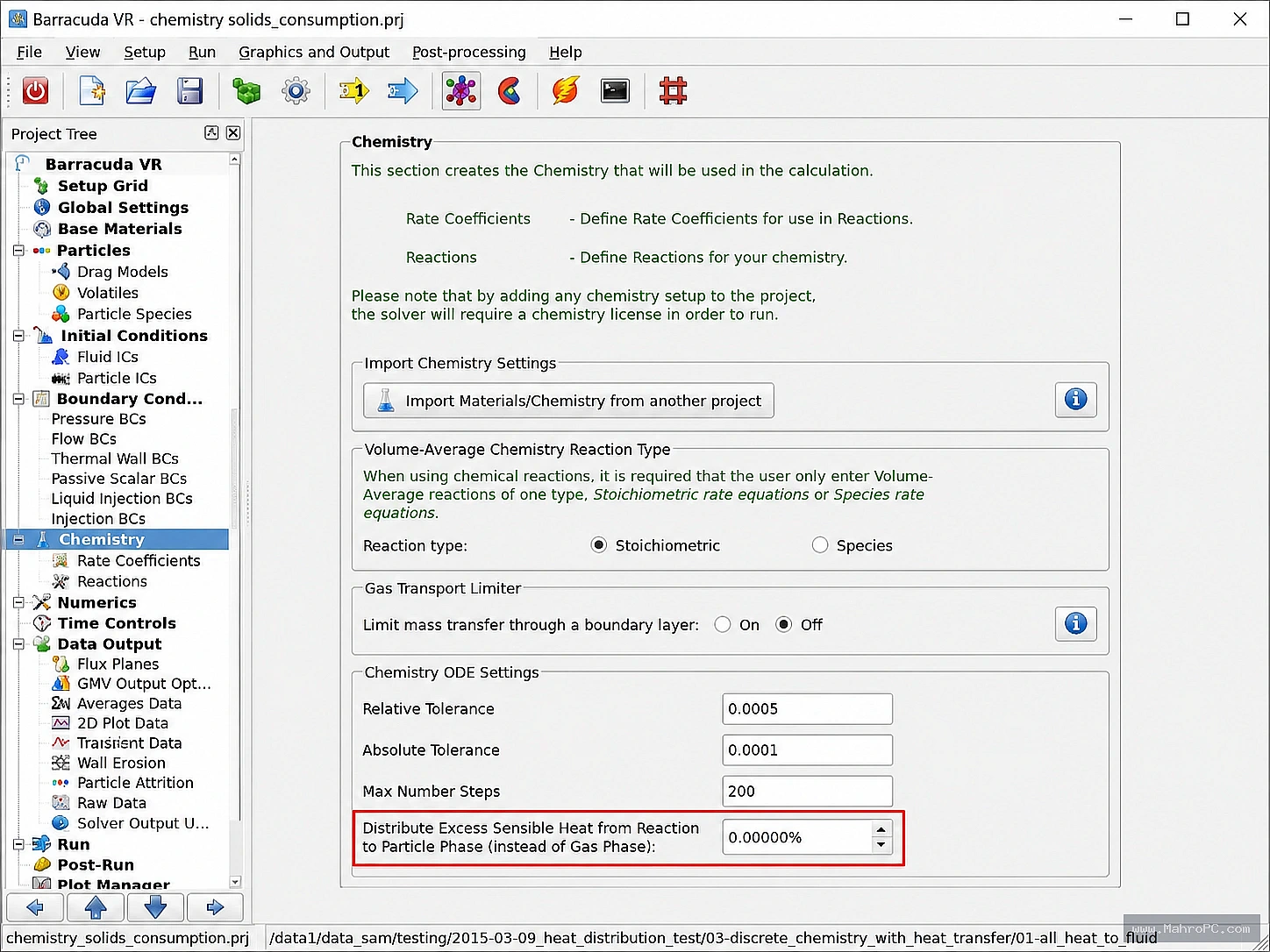
Task: Select Stoichiometric reaction type
Action: 599,545
